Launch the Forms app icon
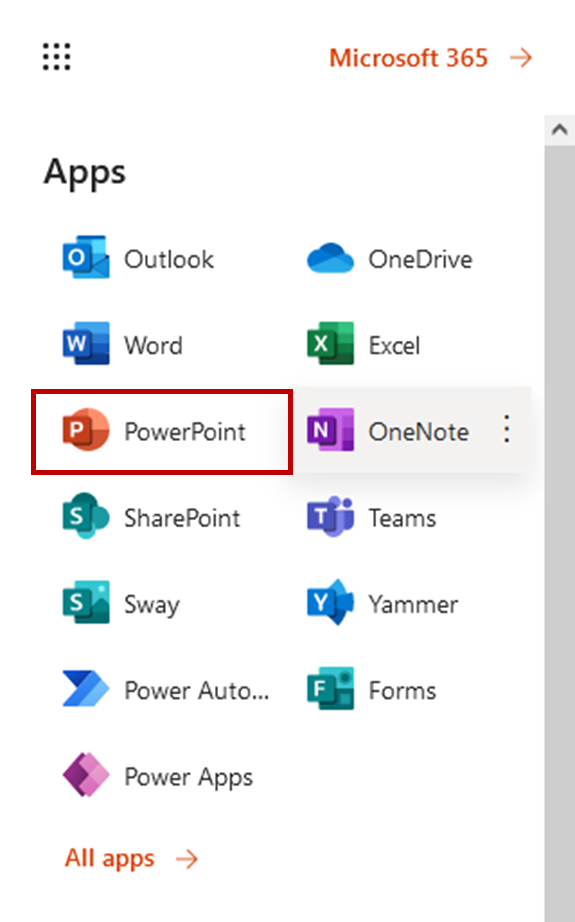Screen dimensions: 575x922 pyautogui.click(x=330, y=689)
